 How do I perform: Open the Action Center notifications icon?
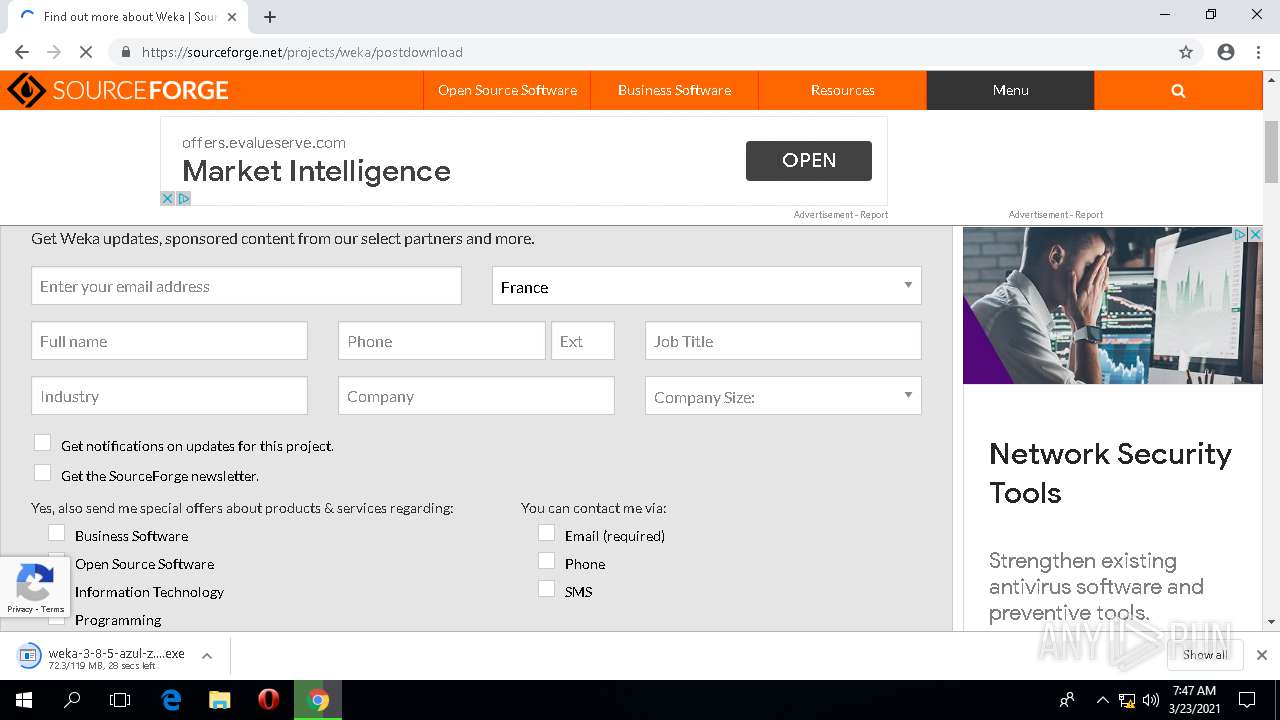(x=1247, y=700)
